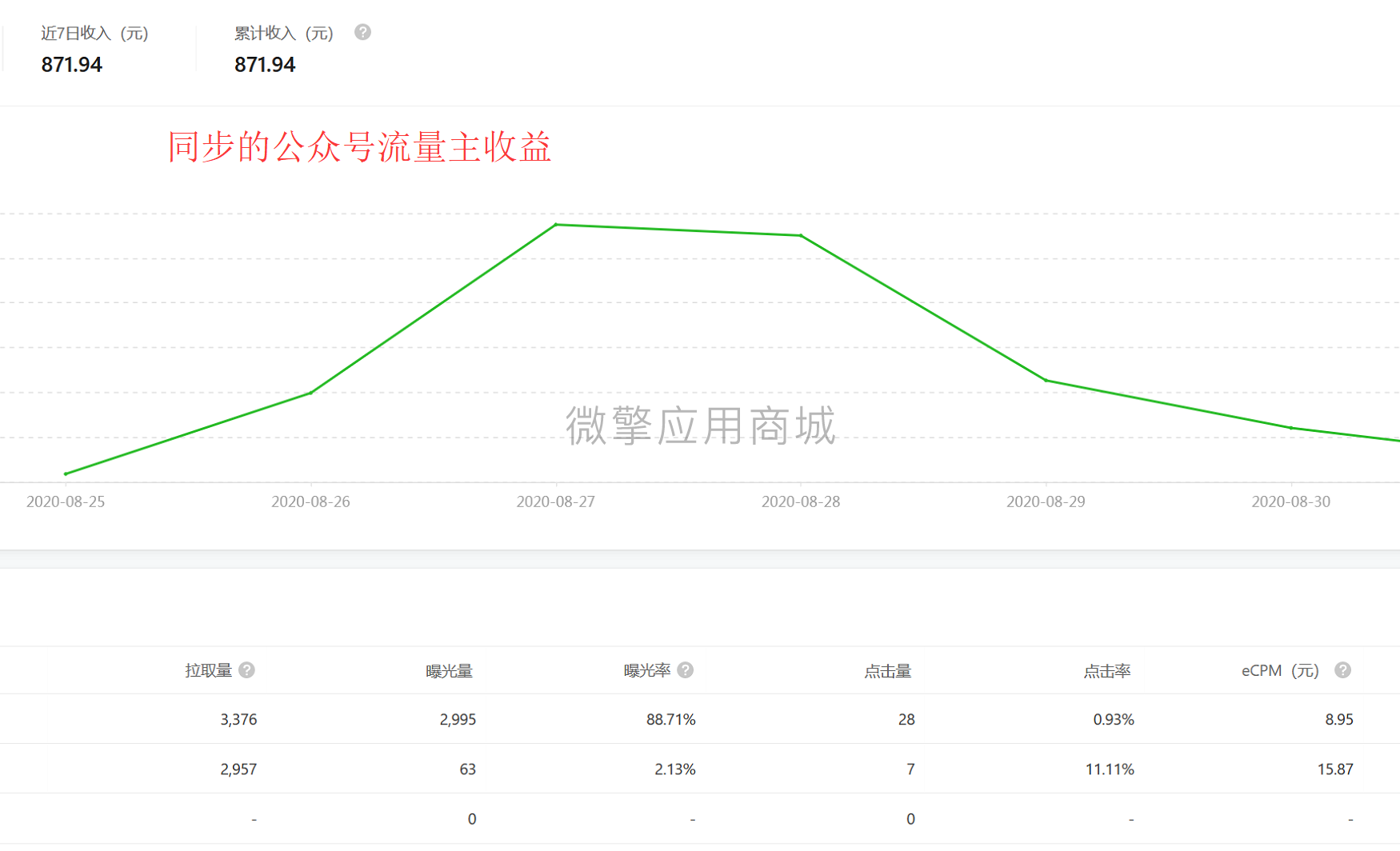Click the 2020-08-28 chart data point
Viewport: 1400px width, 851px height.
point(801,235)
